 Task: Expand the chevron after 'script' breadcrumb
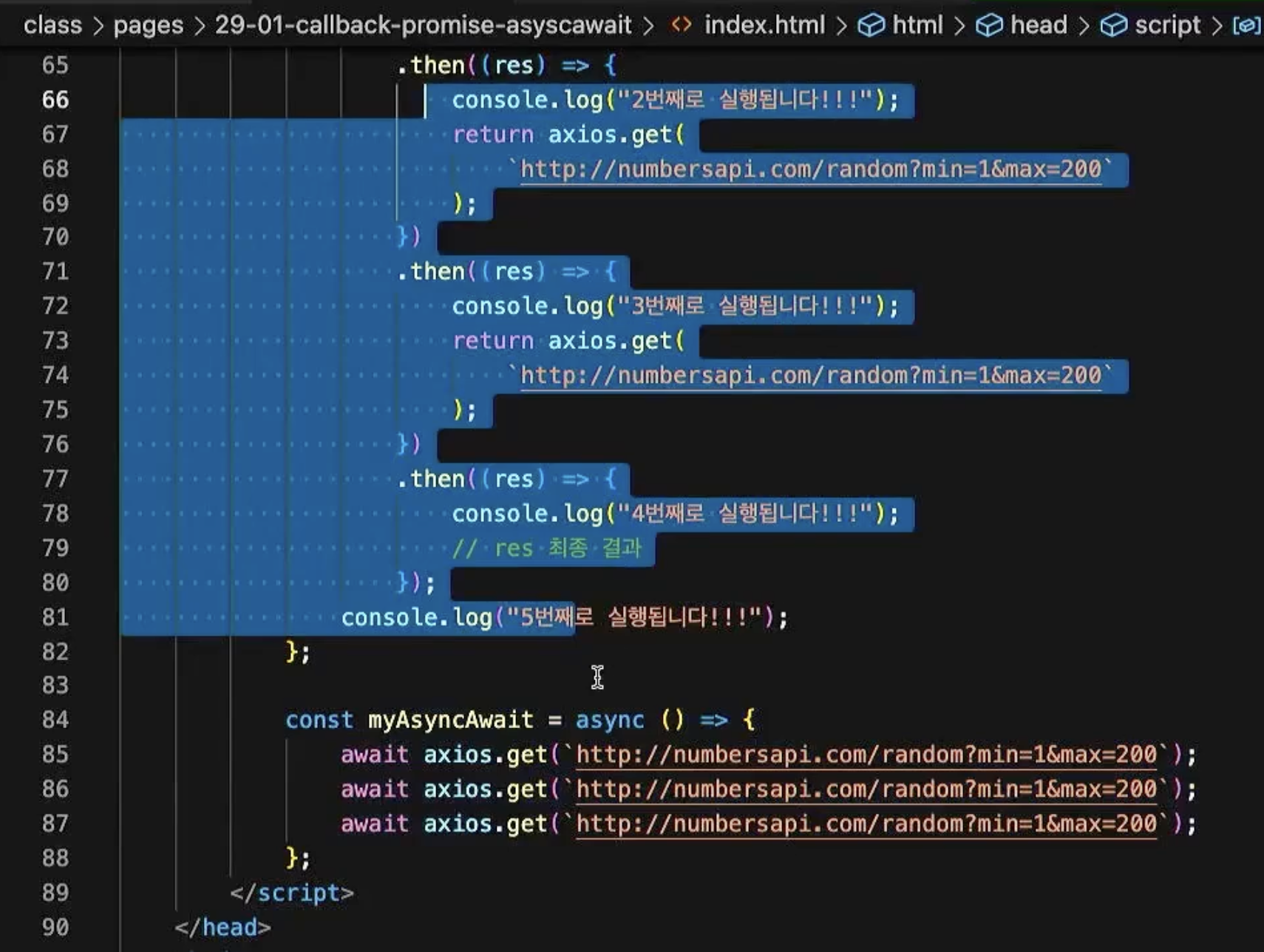click(x=1217, y=27)
